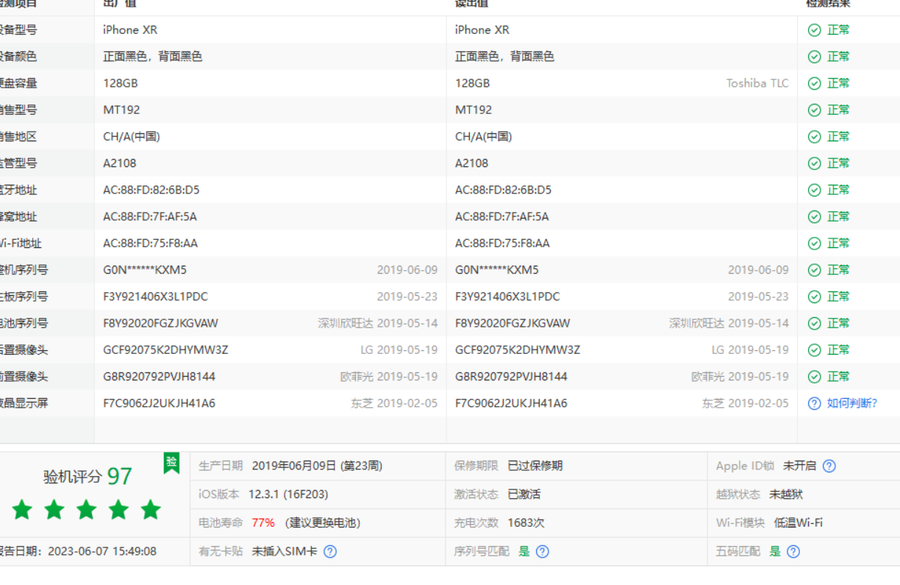The width and height of the screenshot is (900, 585).
Task: Click the question mark icon in the F7C9062J2UKJH41A6 row
Action: (814, 404)
